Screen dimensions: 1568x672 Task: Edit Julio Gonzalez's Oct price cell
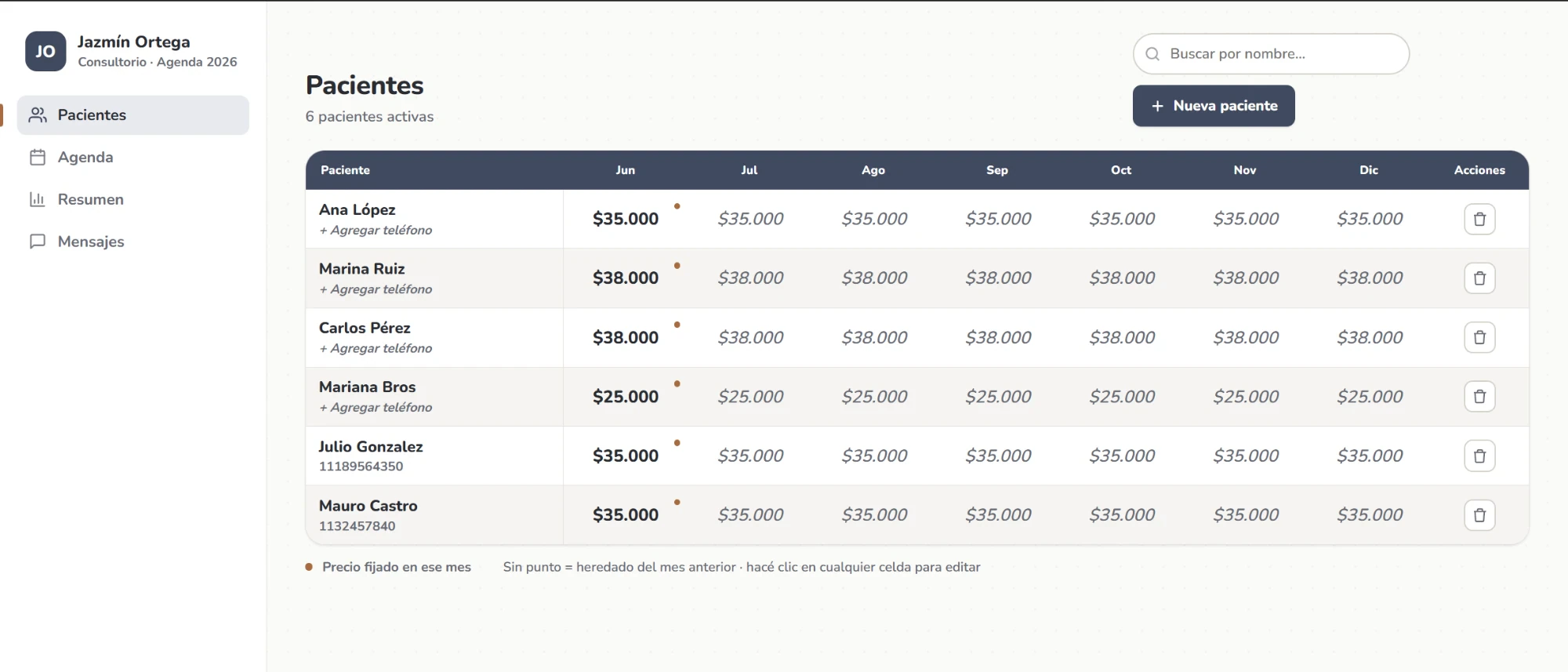pos(1122,456)
